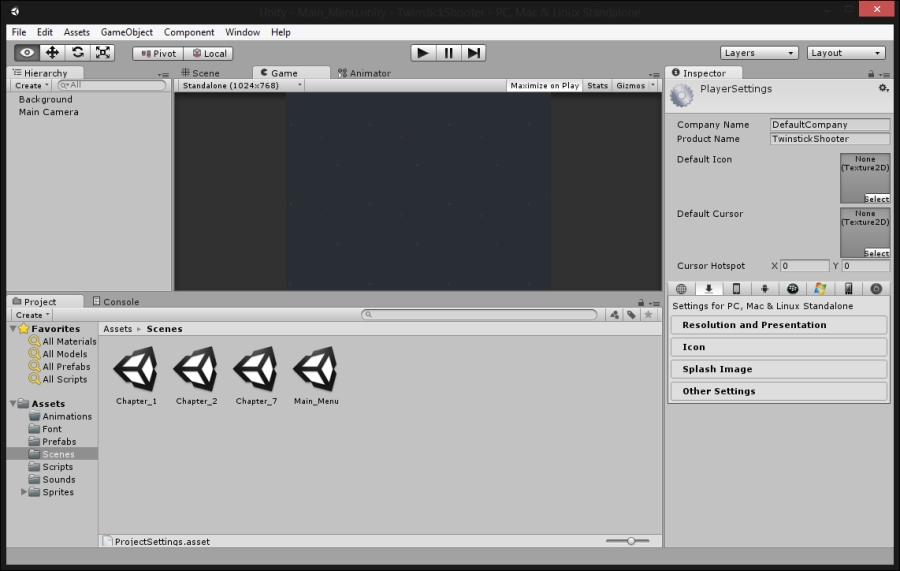Expand the Splash Image section
Image resolution: width=900 pixels, height=571 pixels.
[779, 369]
